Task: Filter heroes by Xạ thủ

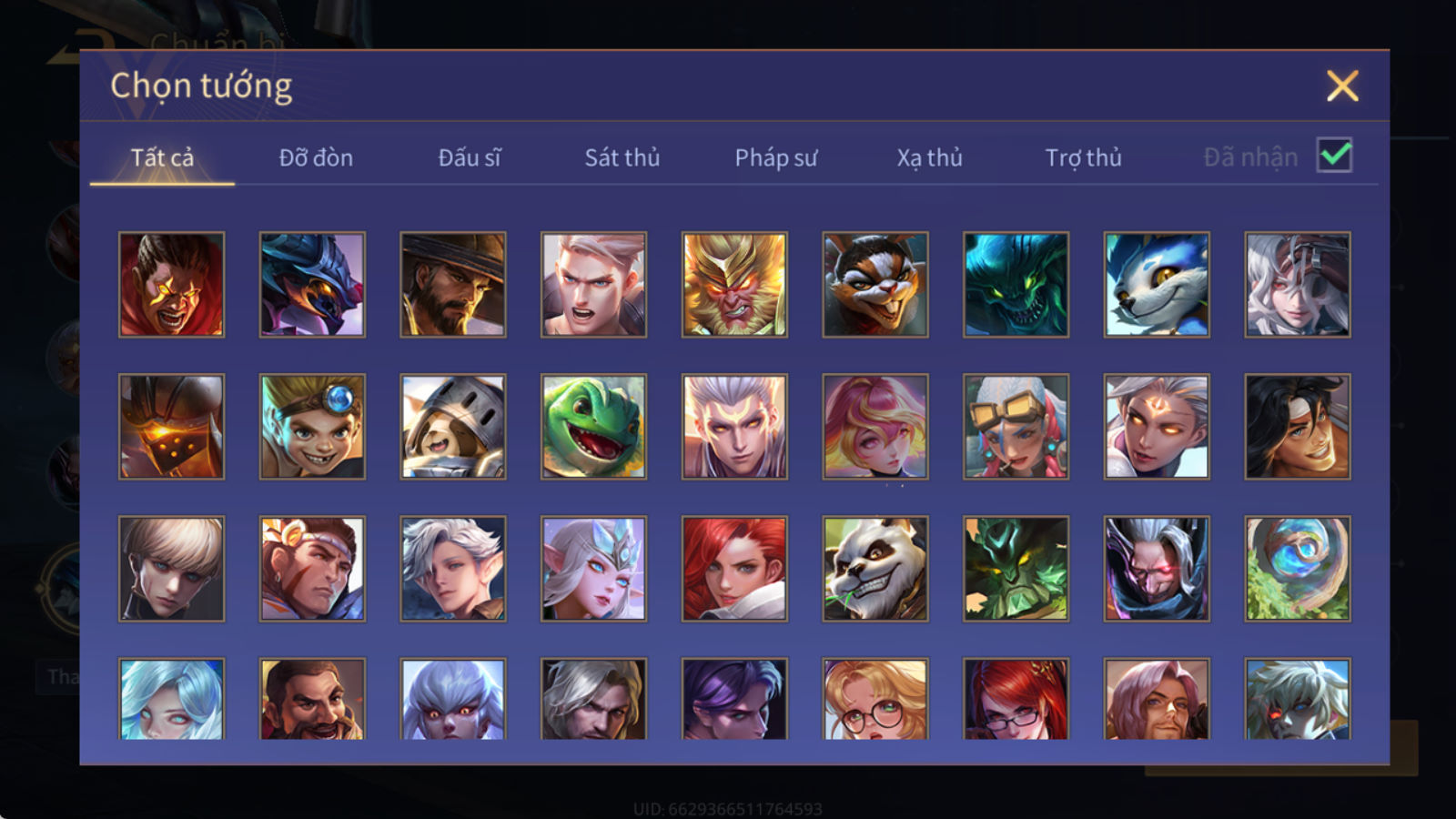Action: click(929, 157)
